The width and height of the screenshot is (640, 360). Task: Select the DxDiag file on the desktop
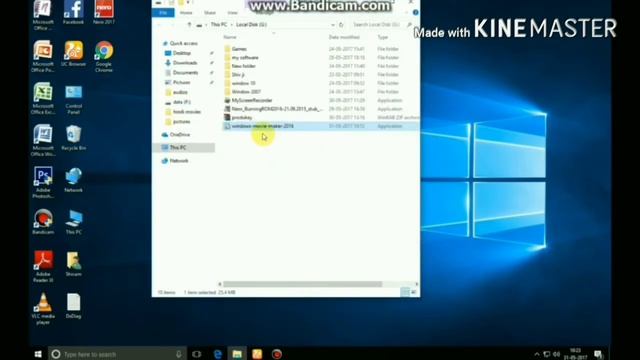pos(73,306)
